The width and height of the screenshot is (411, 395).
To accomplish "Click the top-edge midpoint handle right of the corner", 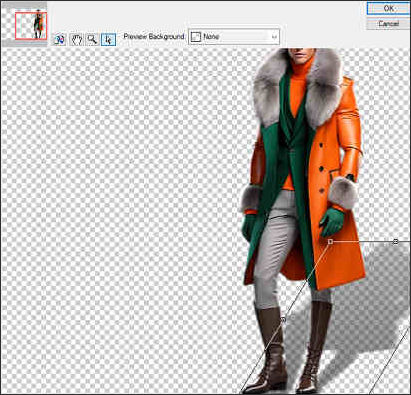I will click(x=395, y=241).
